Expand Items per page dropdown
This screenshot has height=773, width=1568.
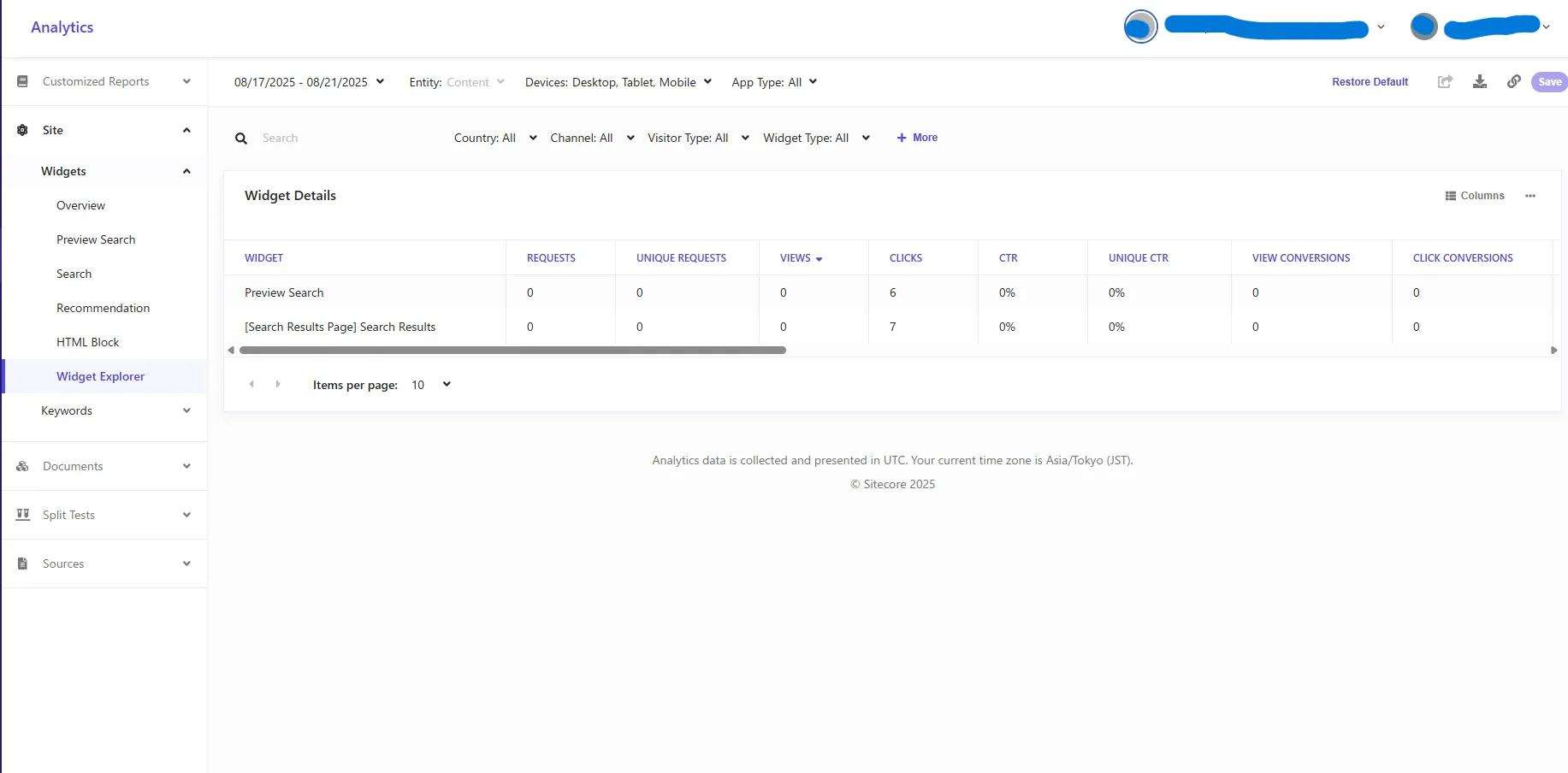pyautogui.click(x=431, y=385)
